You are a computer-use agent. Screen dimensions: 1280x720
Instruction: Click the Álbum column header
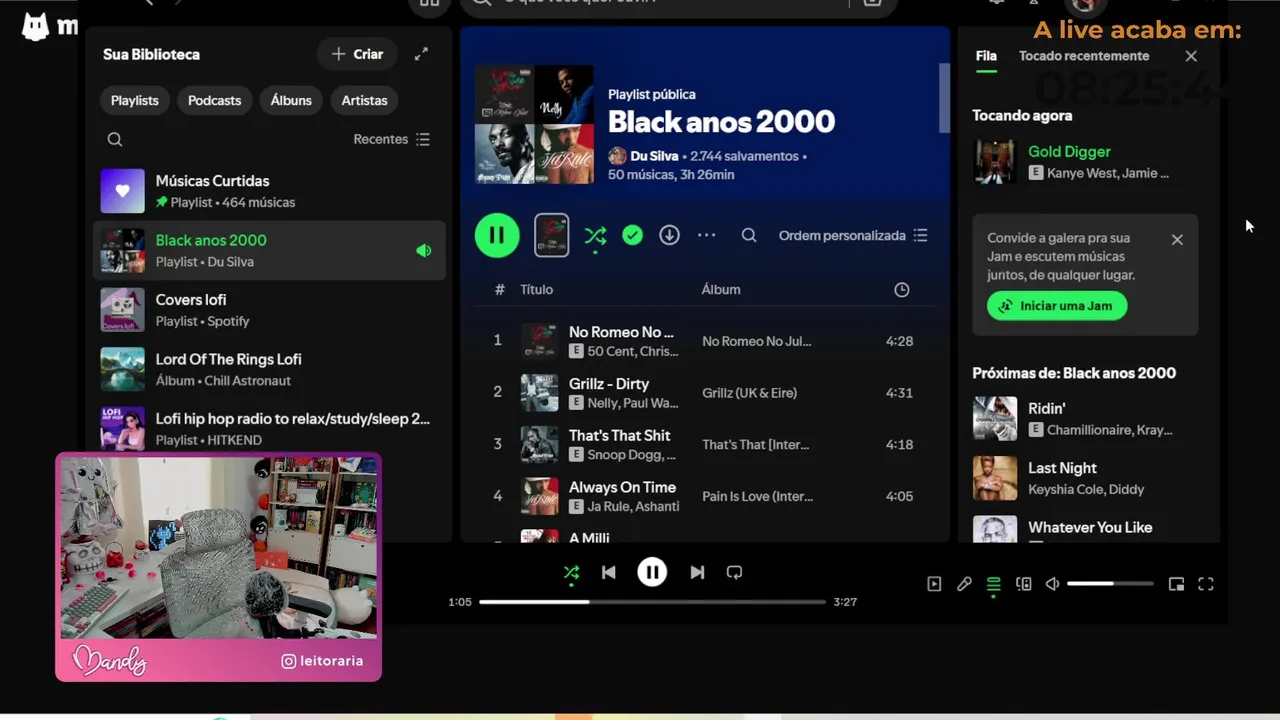click(721, 289)
